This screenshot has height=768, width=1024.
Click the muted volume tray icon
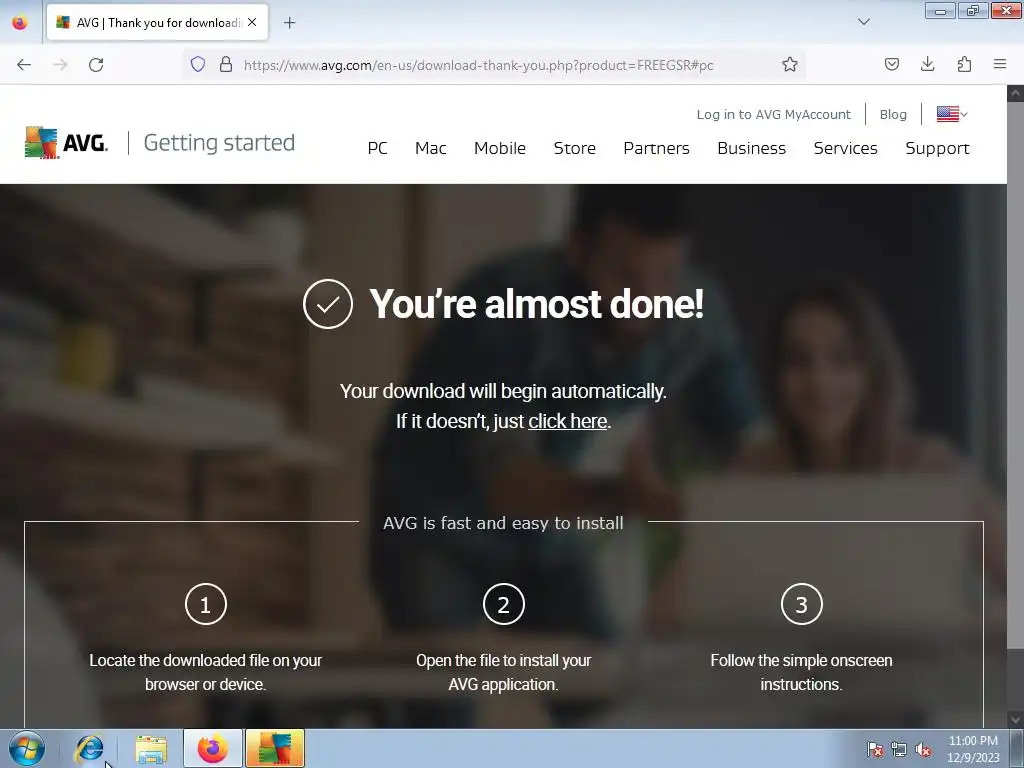pos(923,749)
